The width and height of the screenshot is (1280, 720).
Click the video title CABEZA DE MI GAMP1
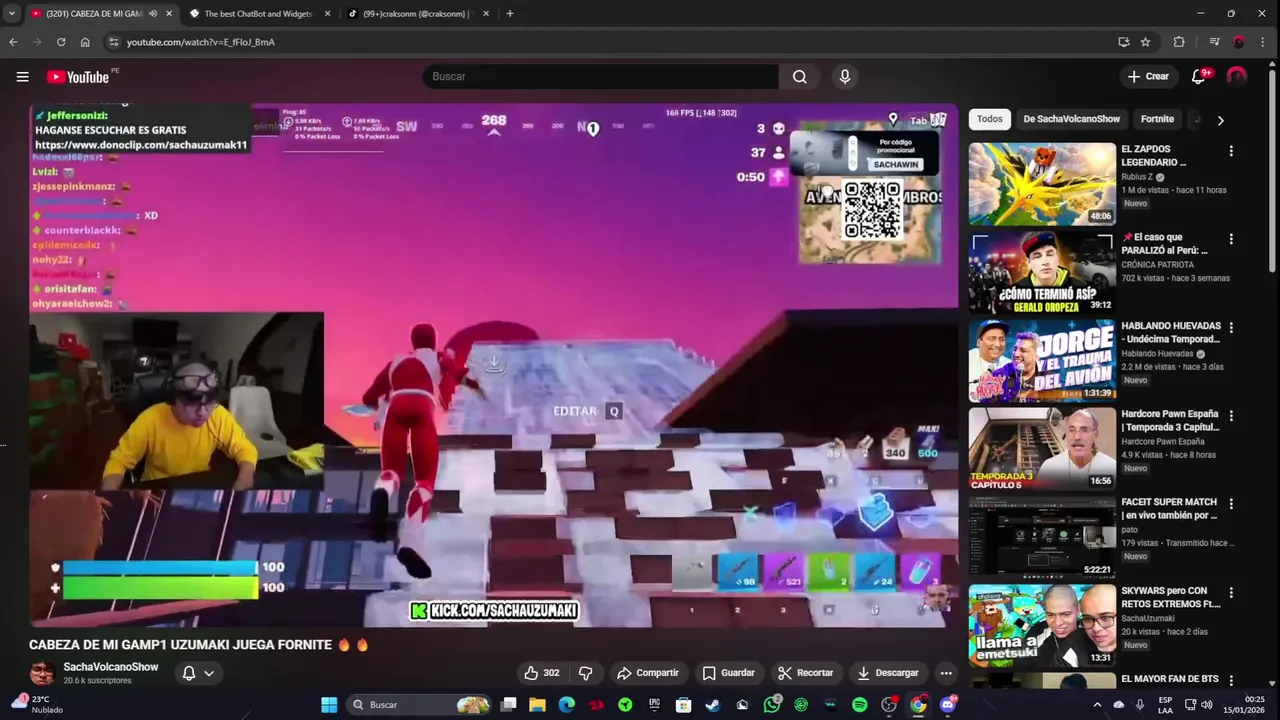click(x=199, y=645)
